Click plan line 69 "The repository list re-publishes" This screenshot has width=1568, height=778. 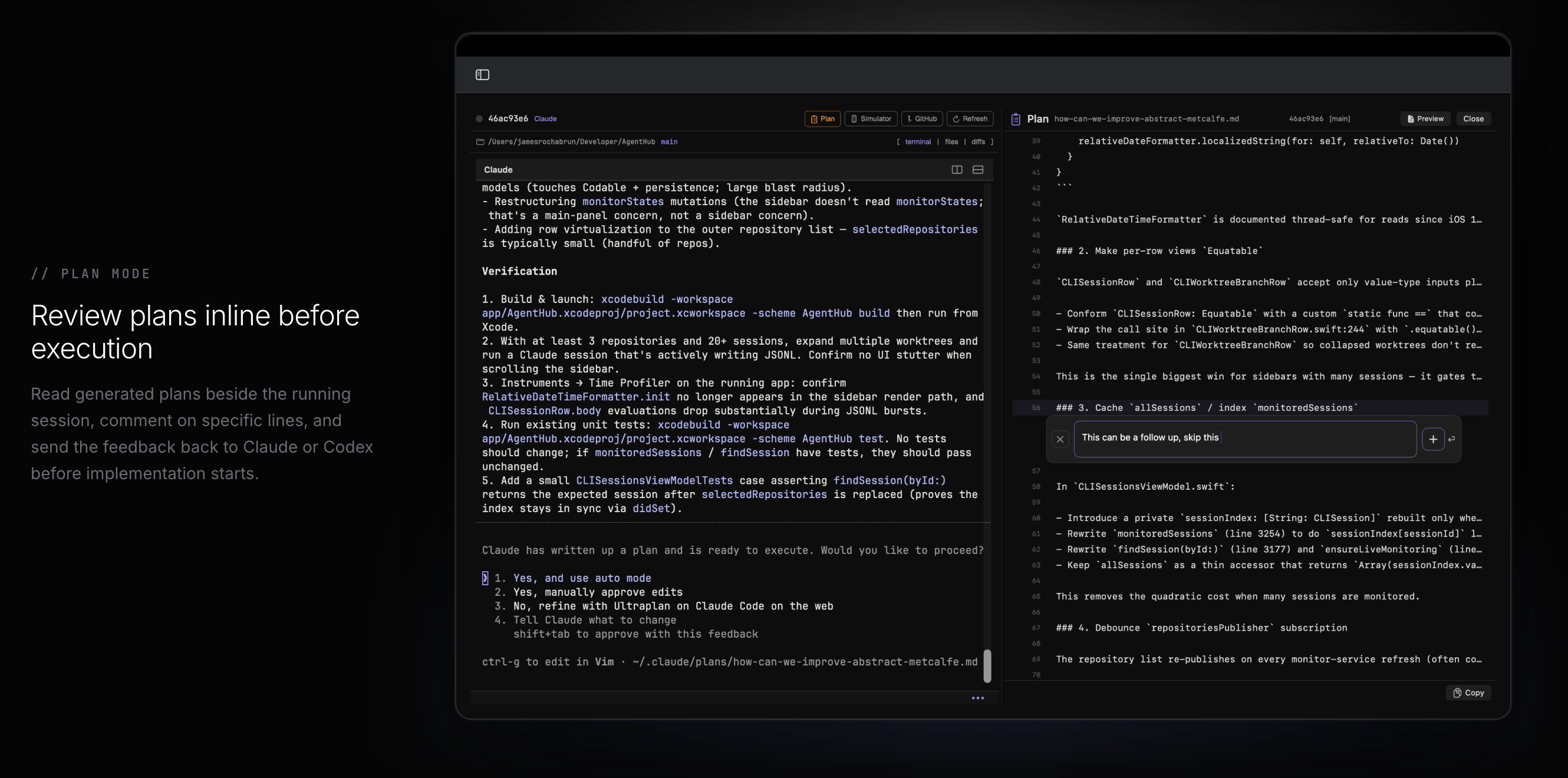(x=1269, y=660)
